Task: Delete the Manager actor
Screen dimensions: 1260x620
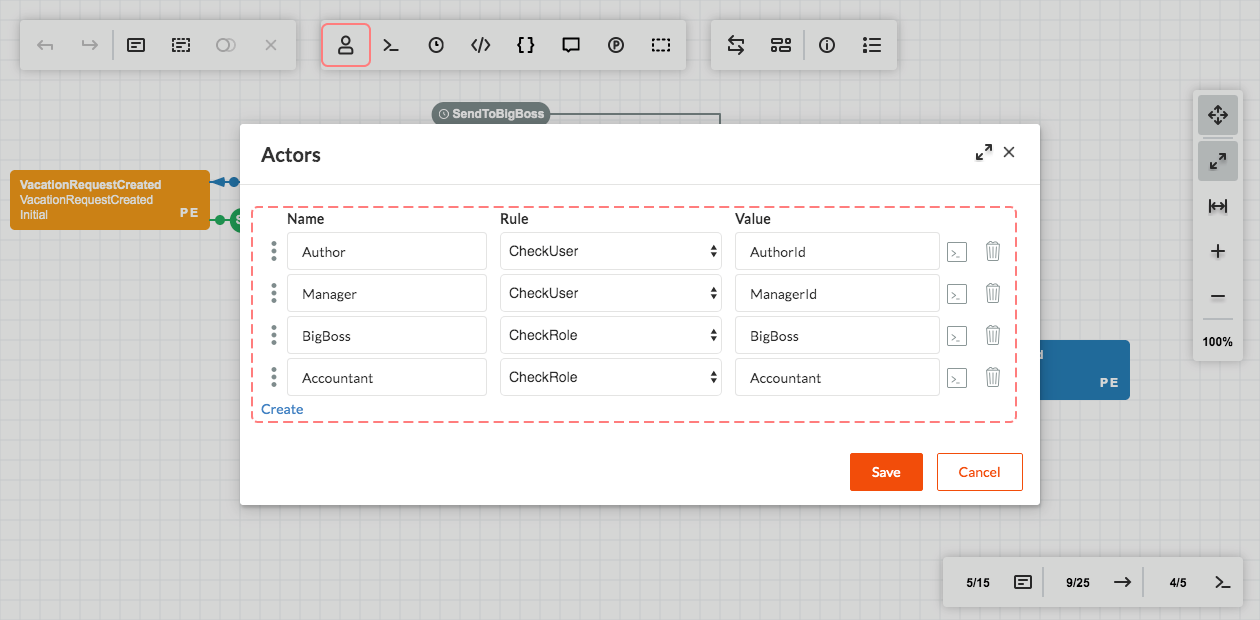Action: click(993, 293)
